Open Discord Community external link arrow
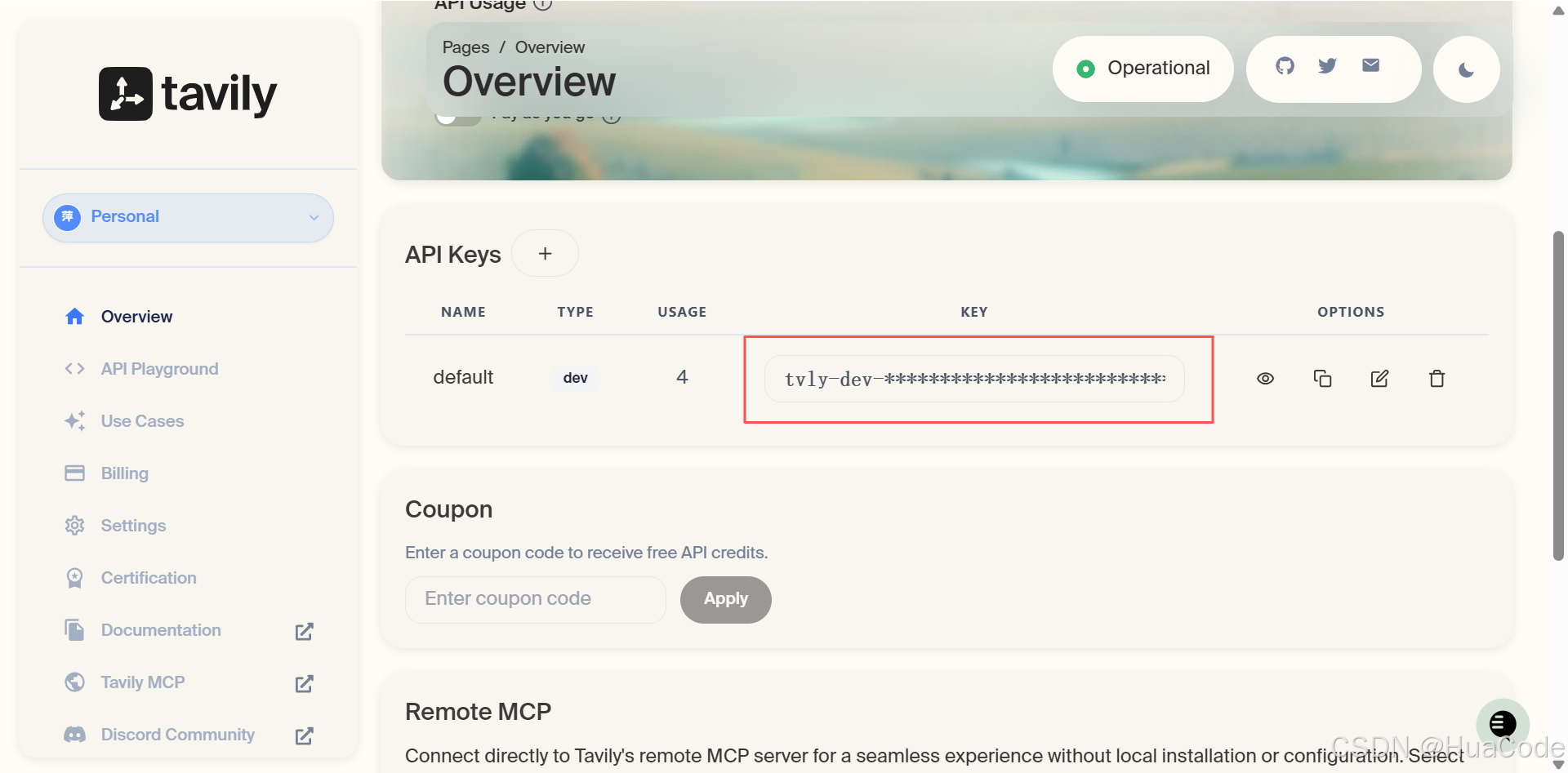Screen dimensions: 1568x773 (304, 735)
